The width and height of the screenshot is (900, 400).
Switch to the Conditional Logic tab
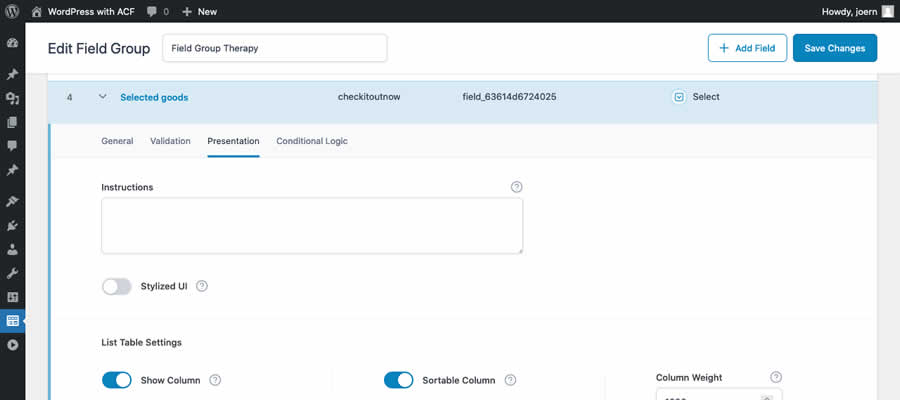click(x=312, y=141)
